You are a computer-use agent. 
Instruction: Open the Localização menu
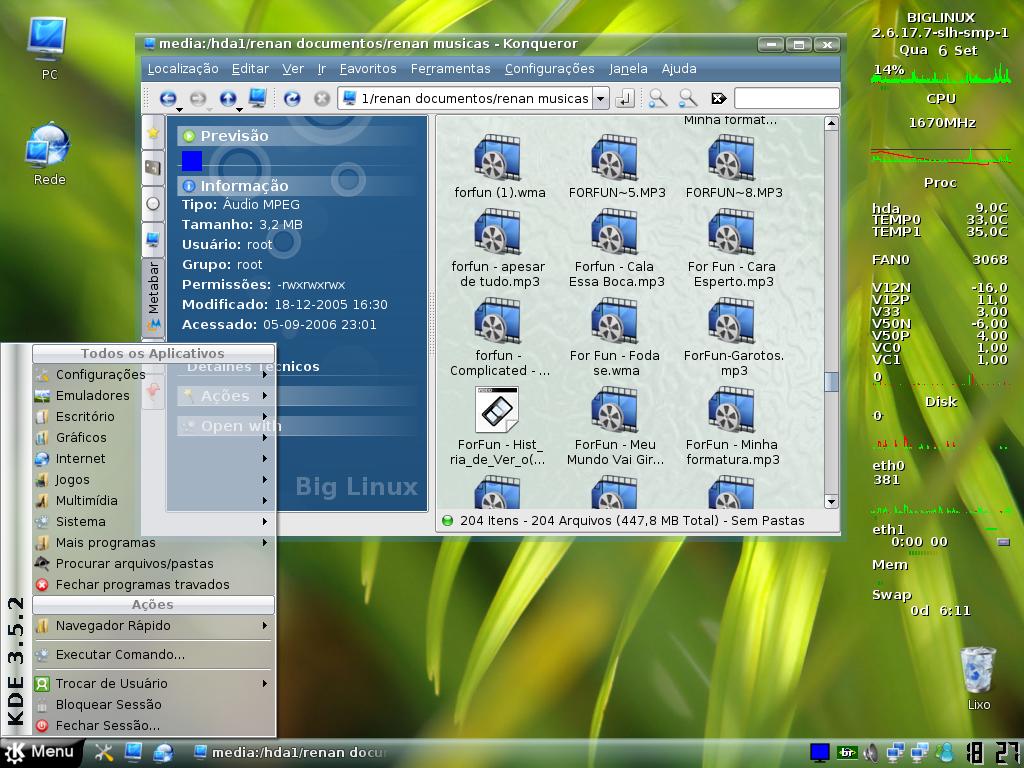183,69
